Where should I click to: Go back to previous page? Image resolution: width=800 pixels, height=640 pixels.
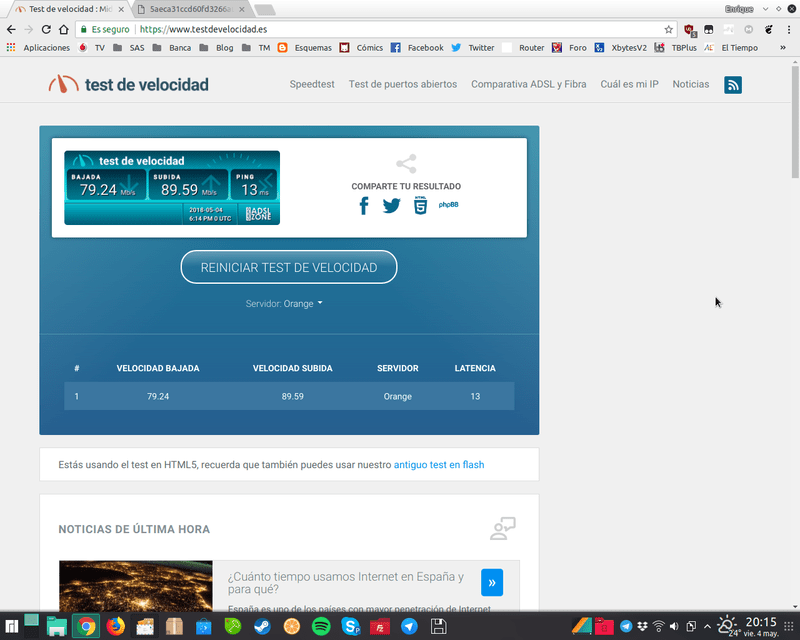(11, 29)
